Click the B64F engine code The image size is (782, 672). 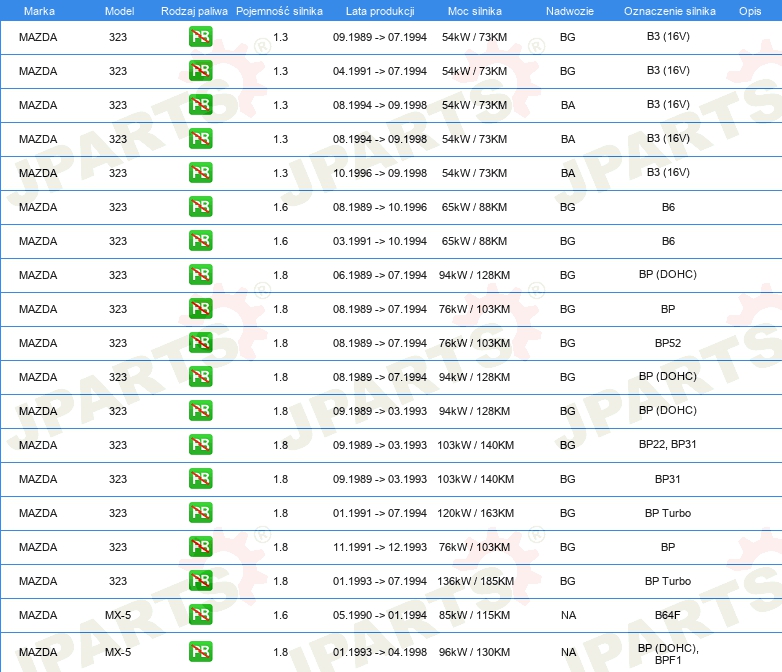coord(668,615)
